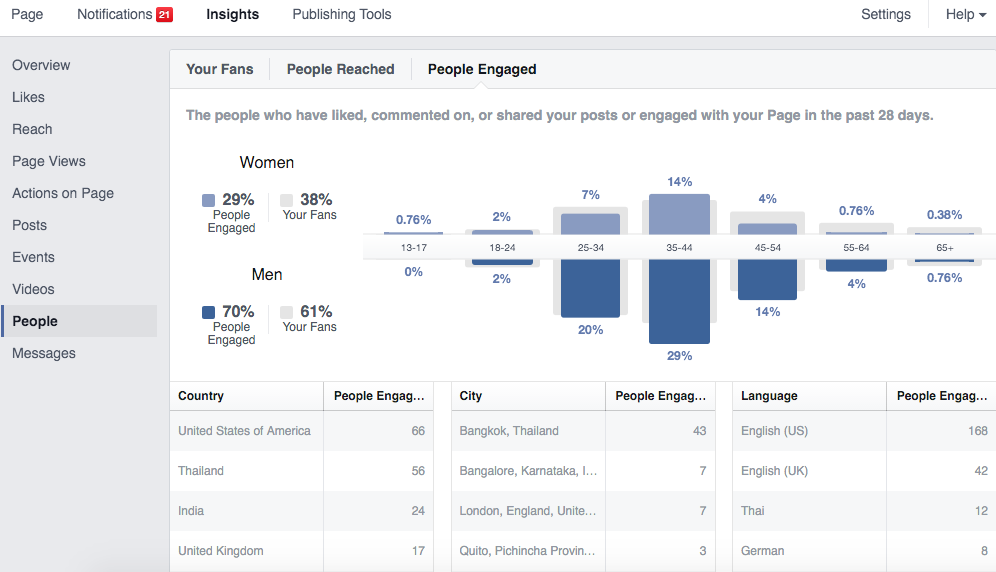This screenshot has width=996, height=572.
Task: Click the Men Your Fans gray swatch
Action: pos(288,312)
